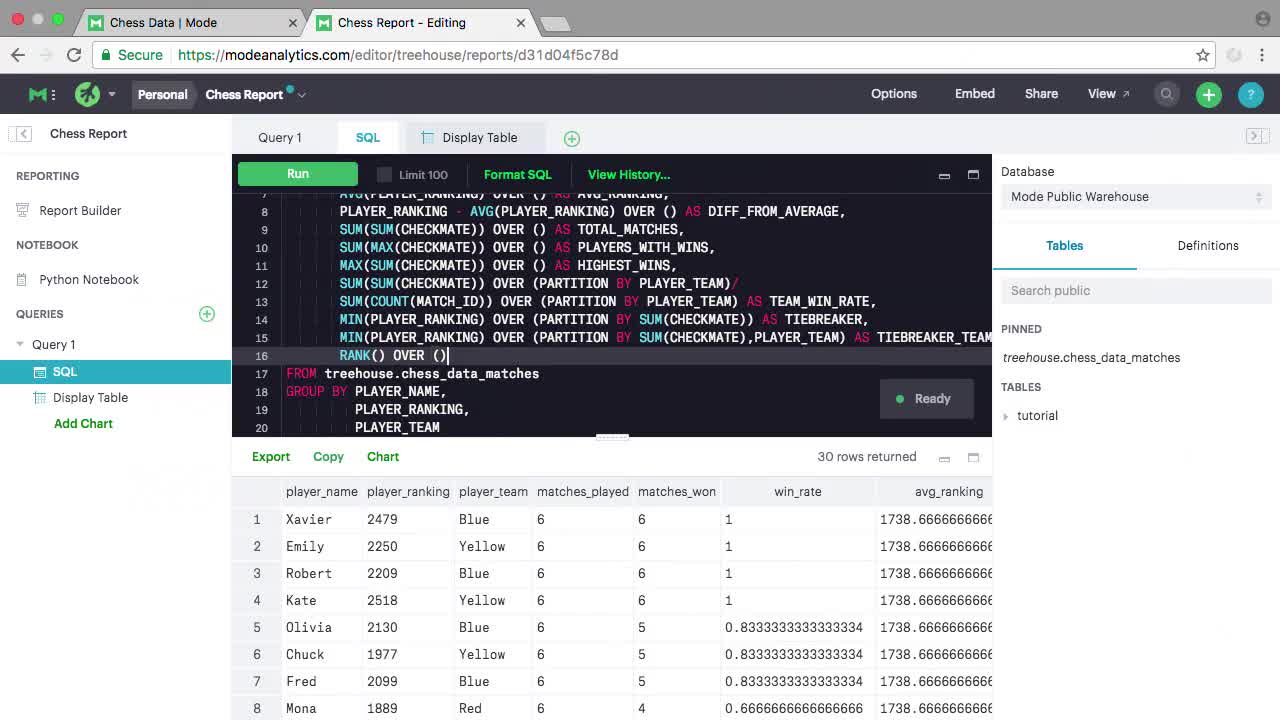Viewport: 1280px width, 720px height.
Task: Open the Chrome profile icon
Action: [1262, 19]
